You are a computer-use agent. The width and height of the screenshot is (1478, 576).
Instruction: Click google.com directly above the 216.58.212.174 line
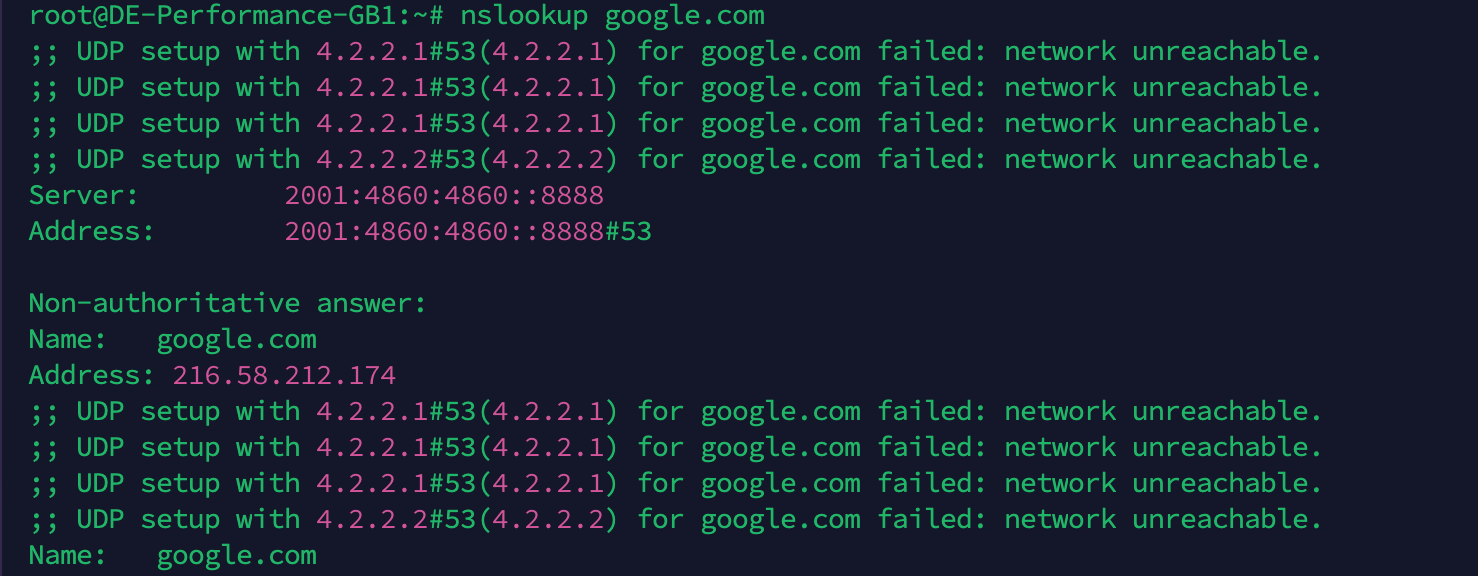236,339
